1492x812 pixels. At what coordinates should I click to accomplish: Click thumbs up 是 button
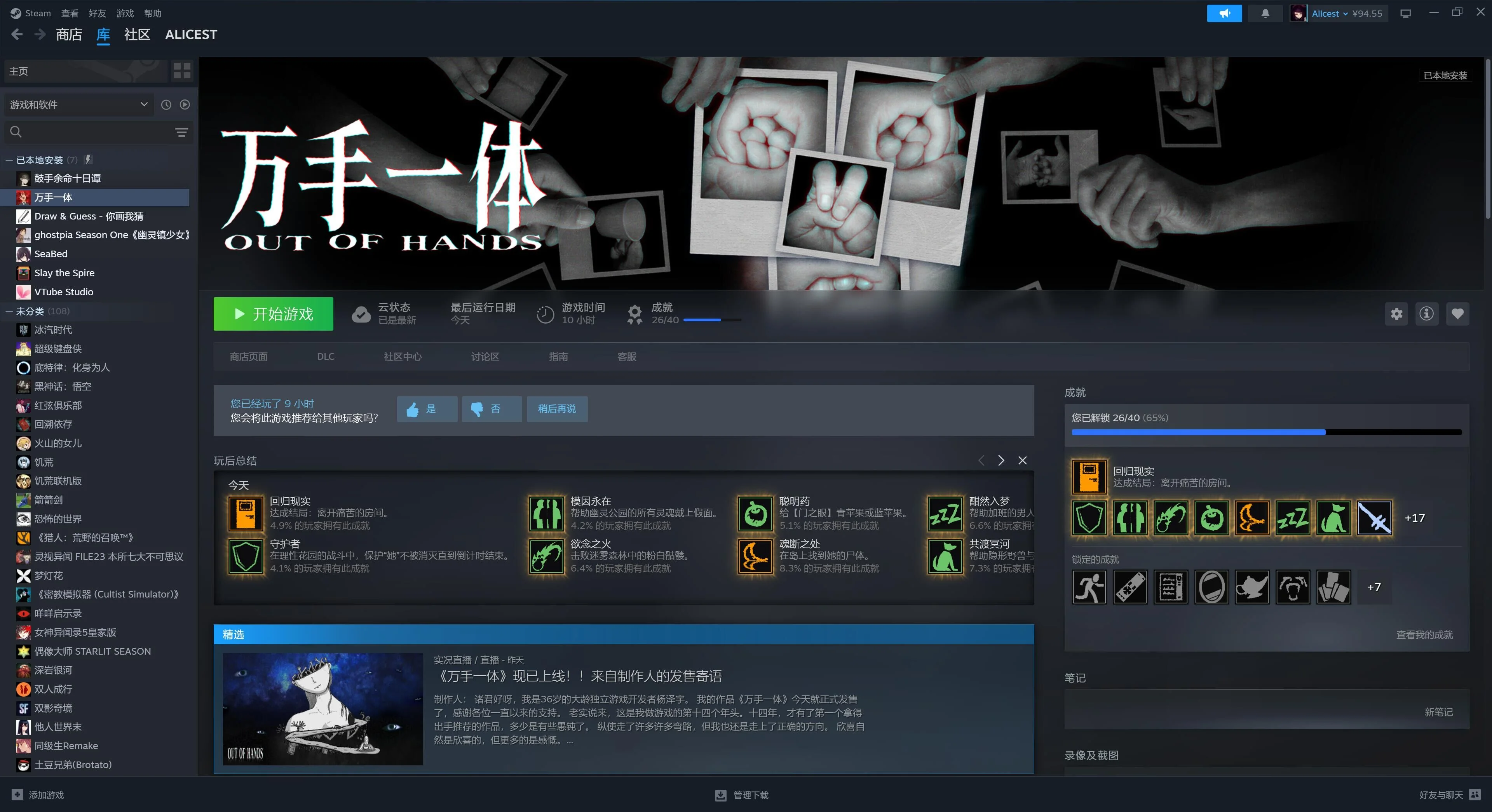pos(427,409)
